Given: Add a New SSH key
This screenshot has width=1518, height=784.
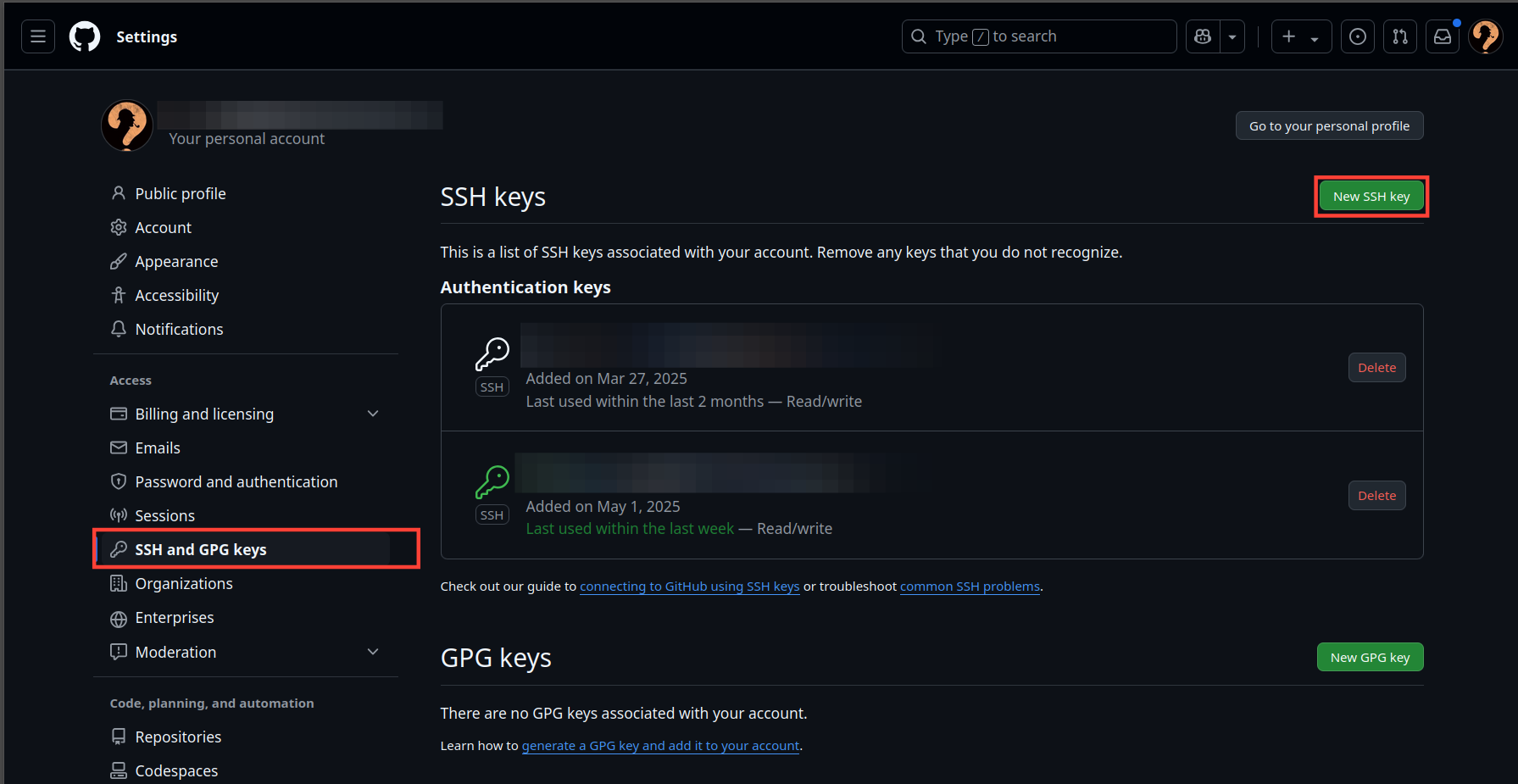Looking at the screenshot, I should click(1371, 197).
